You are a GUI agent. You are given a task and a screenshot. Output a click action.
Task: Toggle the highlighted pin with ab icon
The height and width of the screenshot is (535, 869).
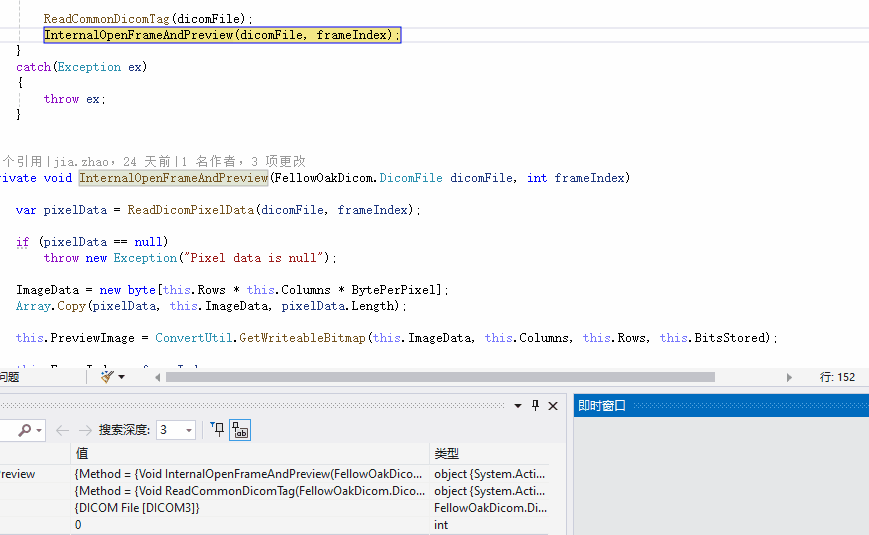[240, 430]
